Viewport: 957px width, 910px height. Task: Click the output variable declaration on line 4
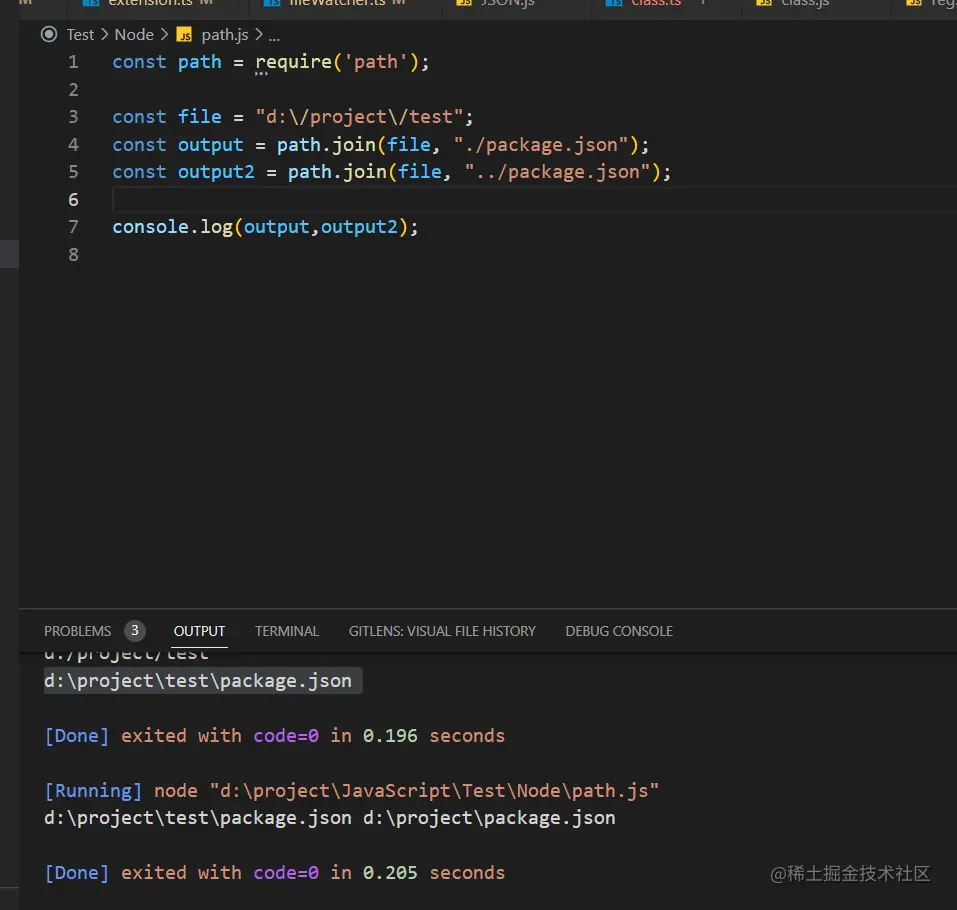click(x=211, y=145)
